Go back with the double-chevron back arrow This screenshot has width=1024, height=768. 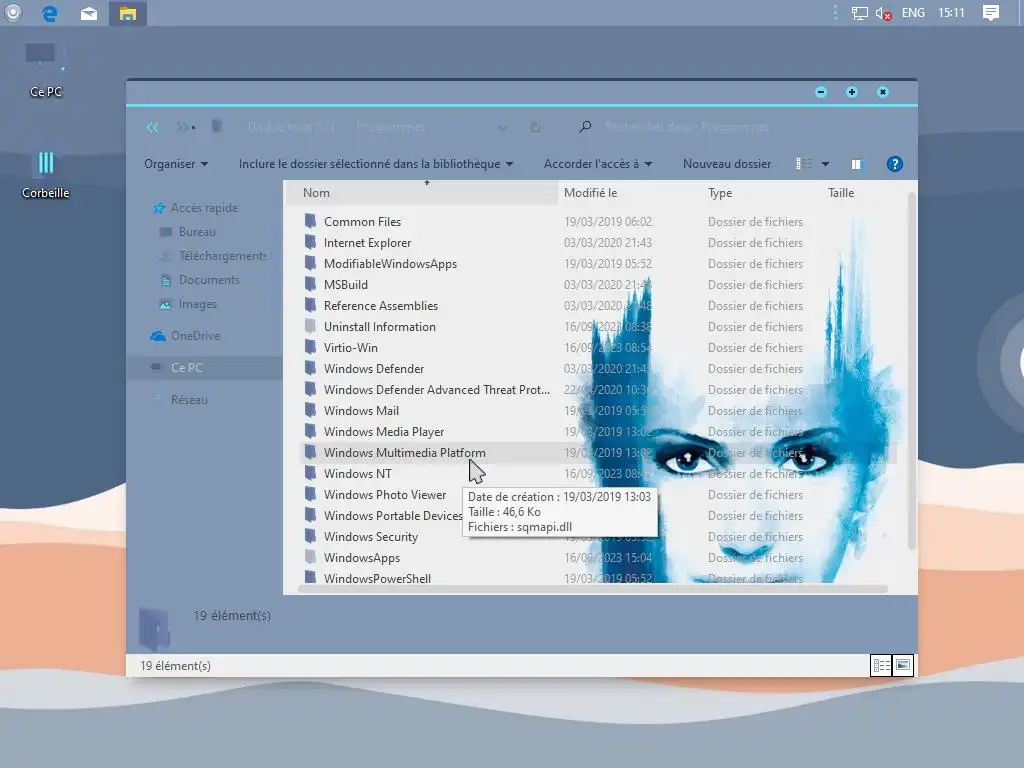[153, 127]
